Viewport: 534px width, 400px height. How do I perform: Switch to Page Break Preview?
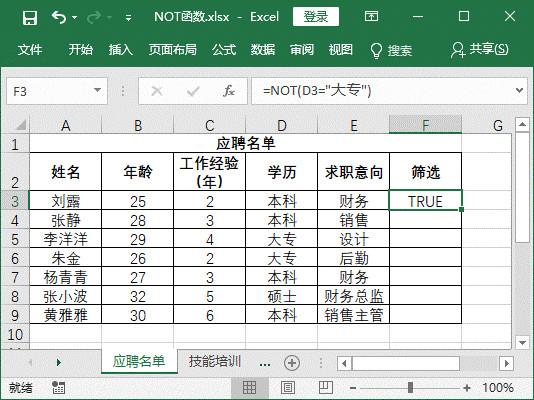(x=326, y=387)
